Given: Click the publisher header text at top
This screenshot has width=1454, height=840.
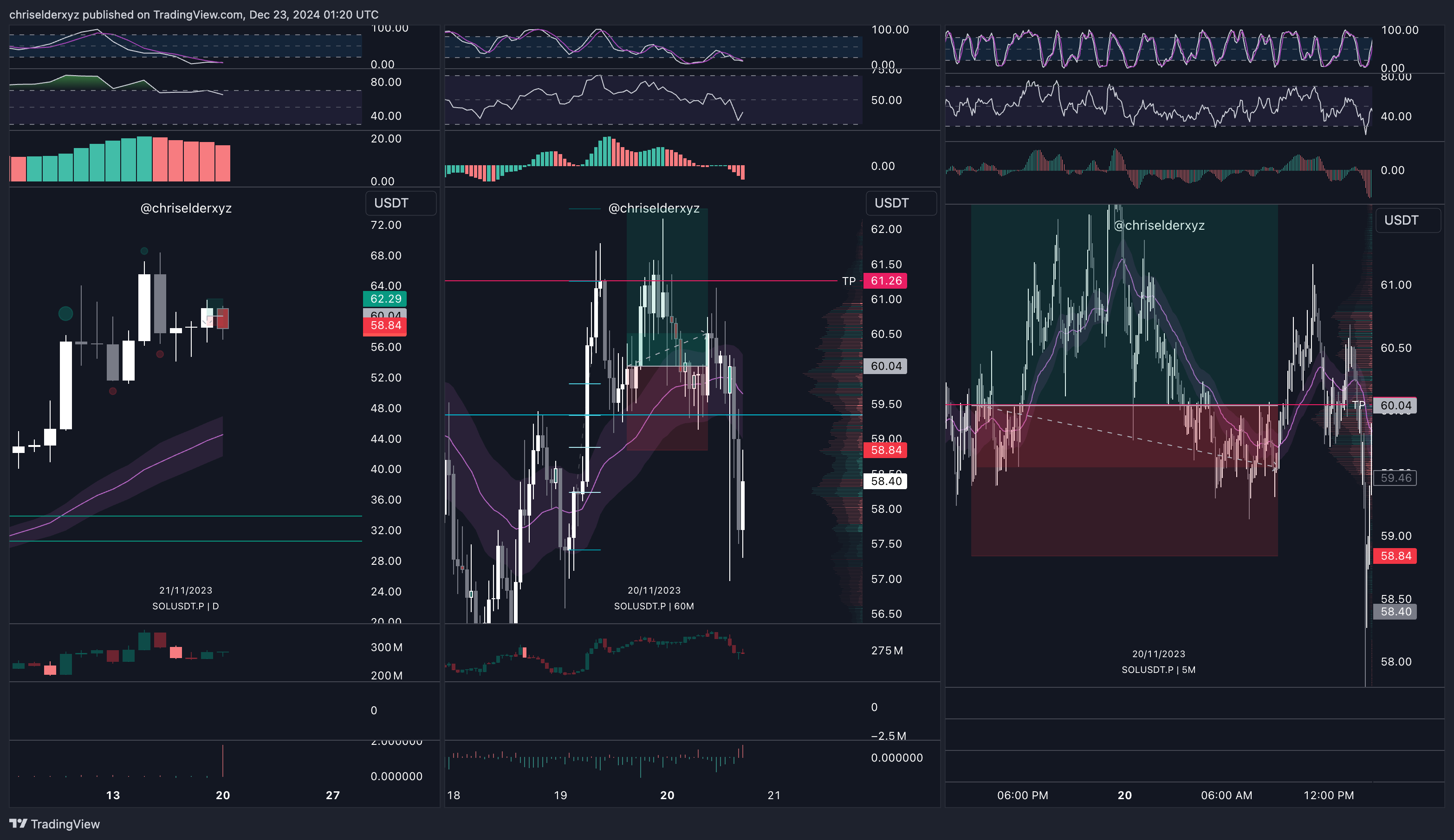Looking at the screenshot, I should tap(194, 14).
